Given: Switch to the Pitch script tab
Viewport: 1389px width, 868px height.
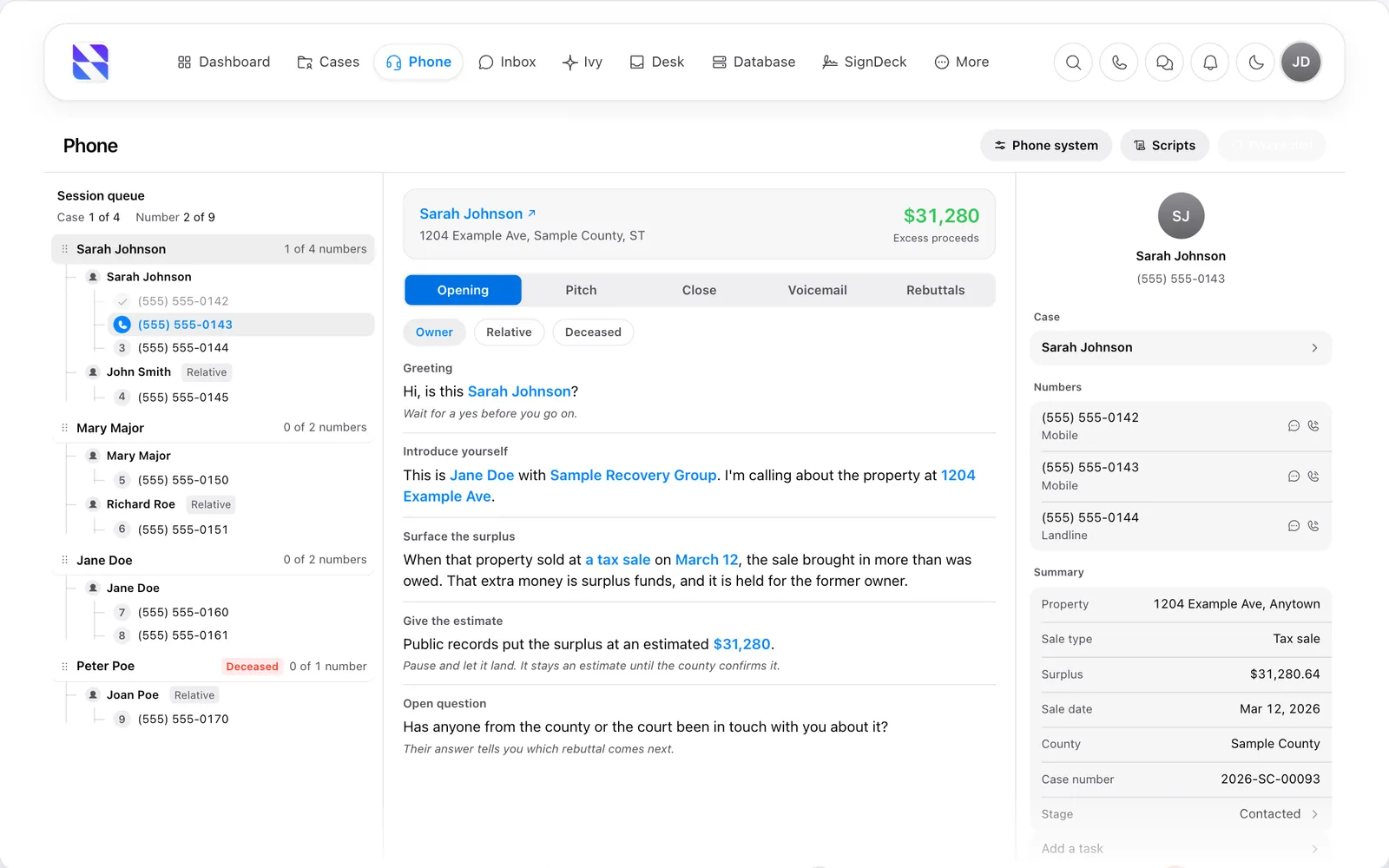Looking at the screenshot, I should [581, 291].
